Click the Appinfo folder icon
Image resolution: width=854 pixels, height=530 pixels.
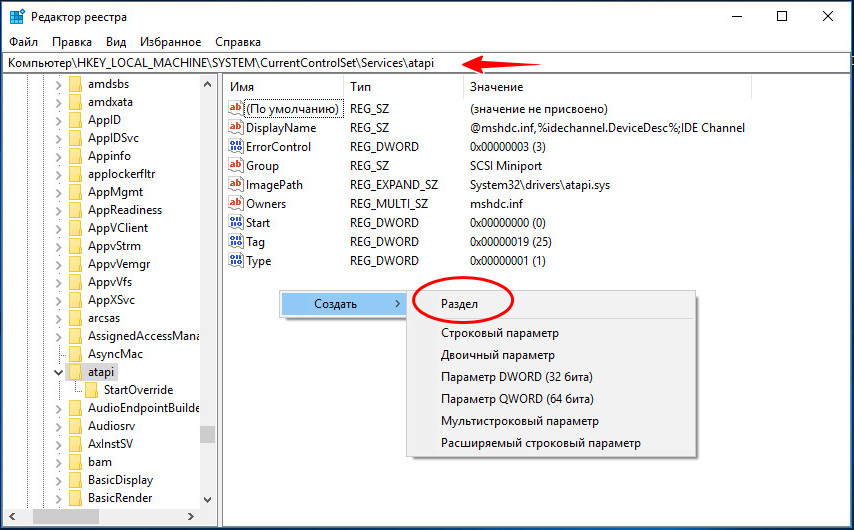click(x=76, y=156)
